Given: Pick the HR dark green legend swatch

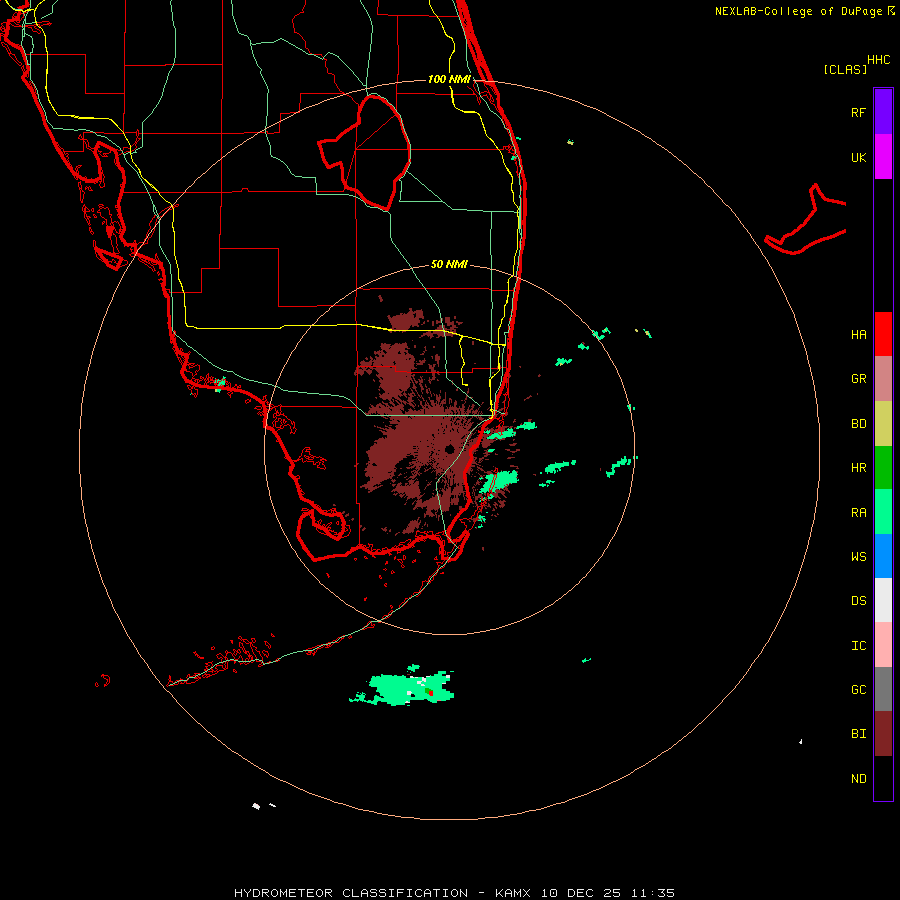Looking at the screenshot, I should (883, 468).
